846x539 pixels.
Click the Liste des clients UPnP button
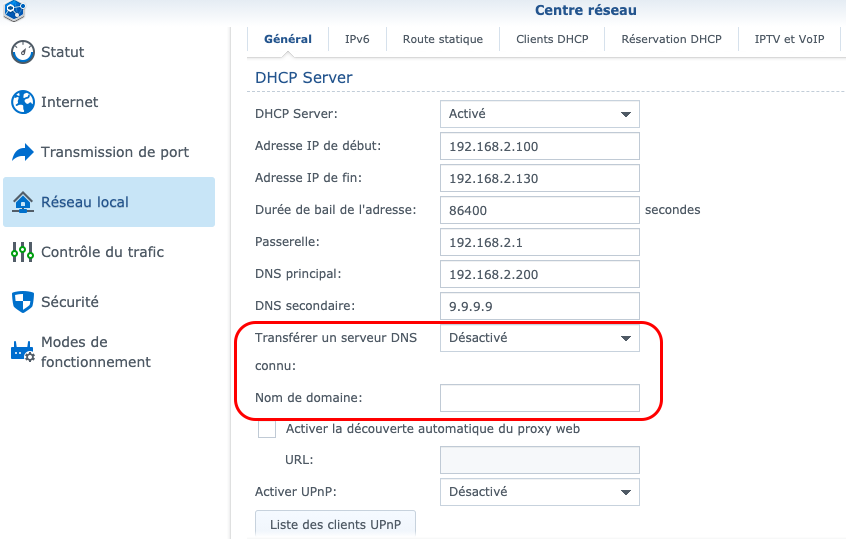coord(335,525)
